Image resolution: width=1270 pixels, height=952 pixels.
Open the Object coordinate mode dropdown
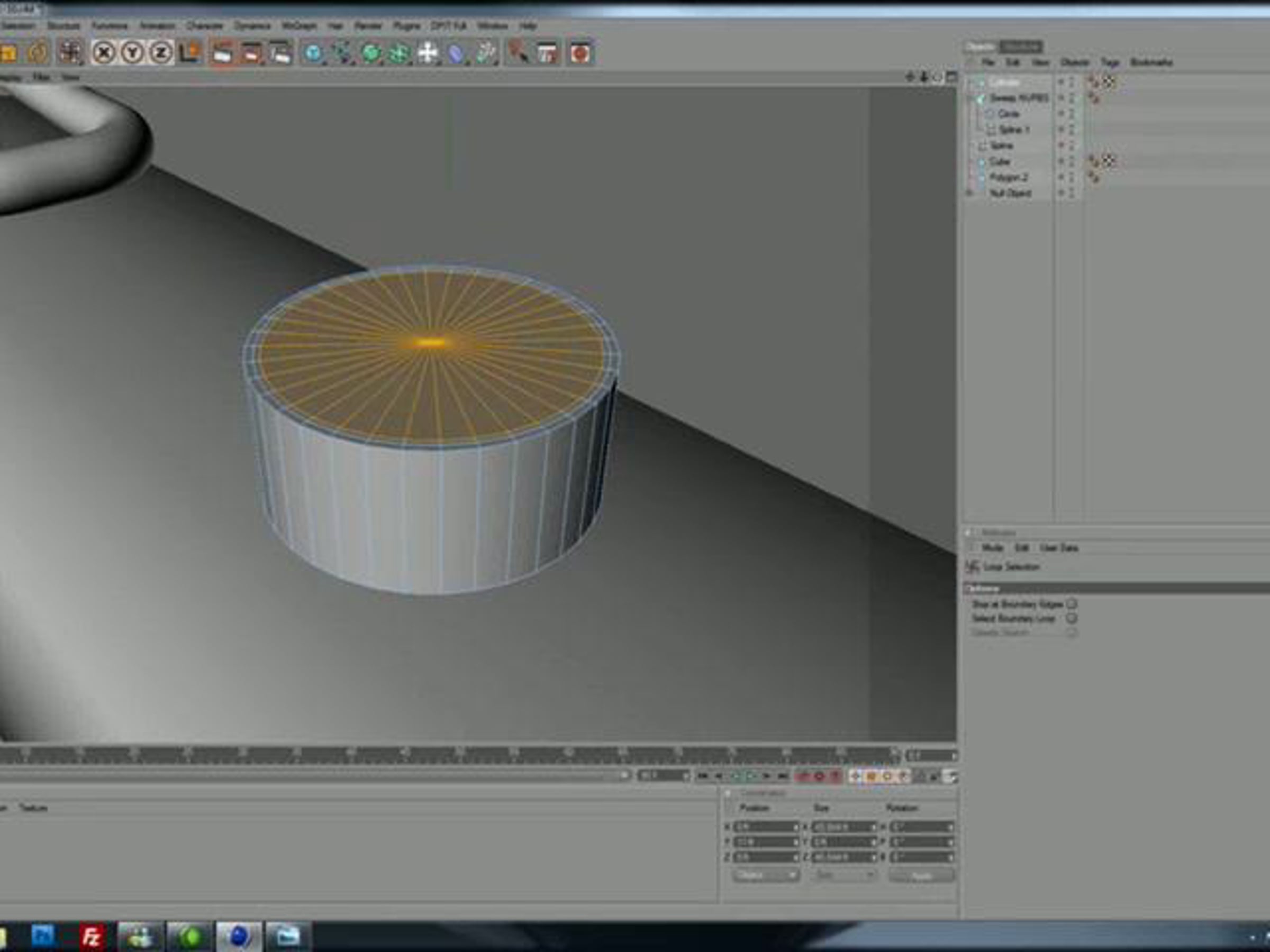pos(765,876)
